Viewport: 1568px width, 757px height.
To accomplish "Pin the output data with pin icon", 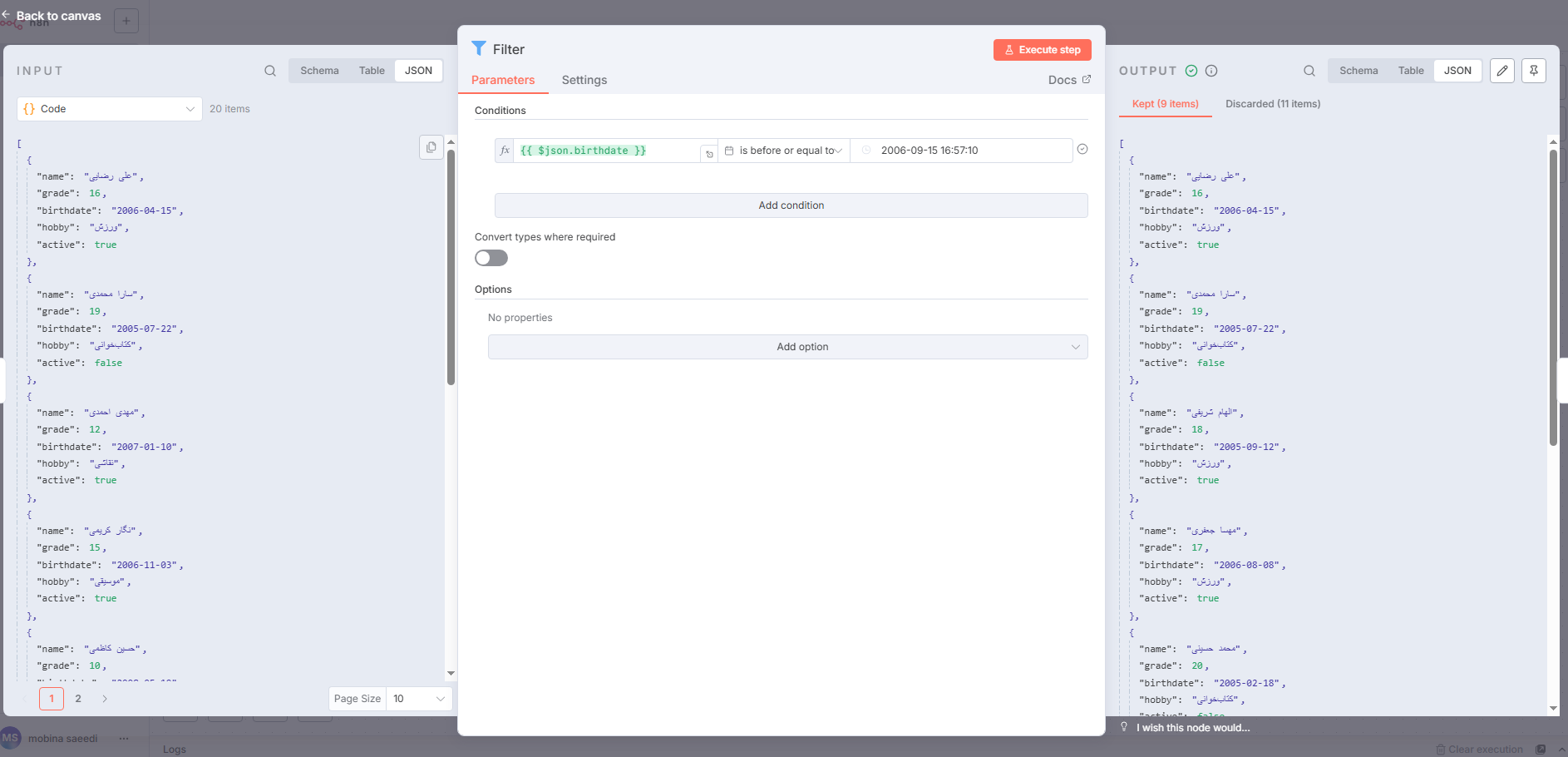I will (1534, 71).
